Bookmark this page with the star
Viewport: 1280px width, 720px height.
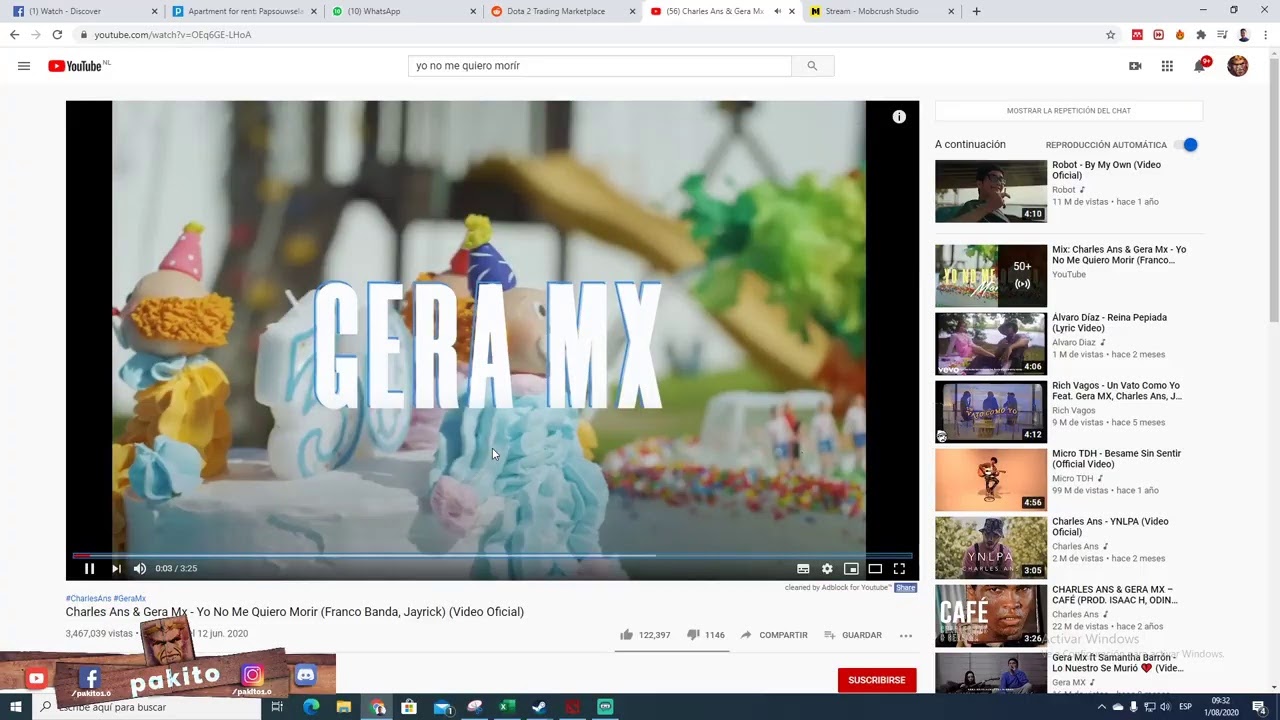coord(1110,35)
